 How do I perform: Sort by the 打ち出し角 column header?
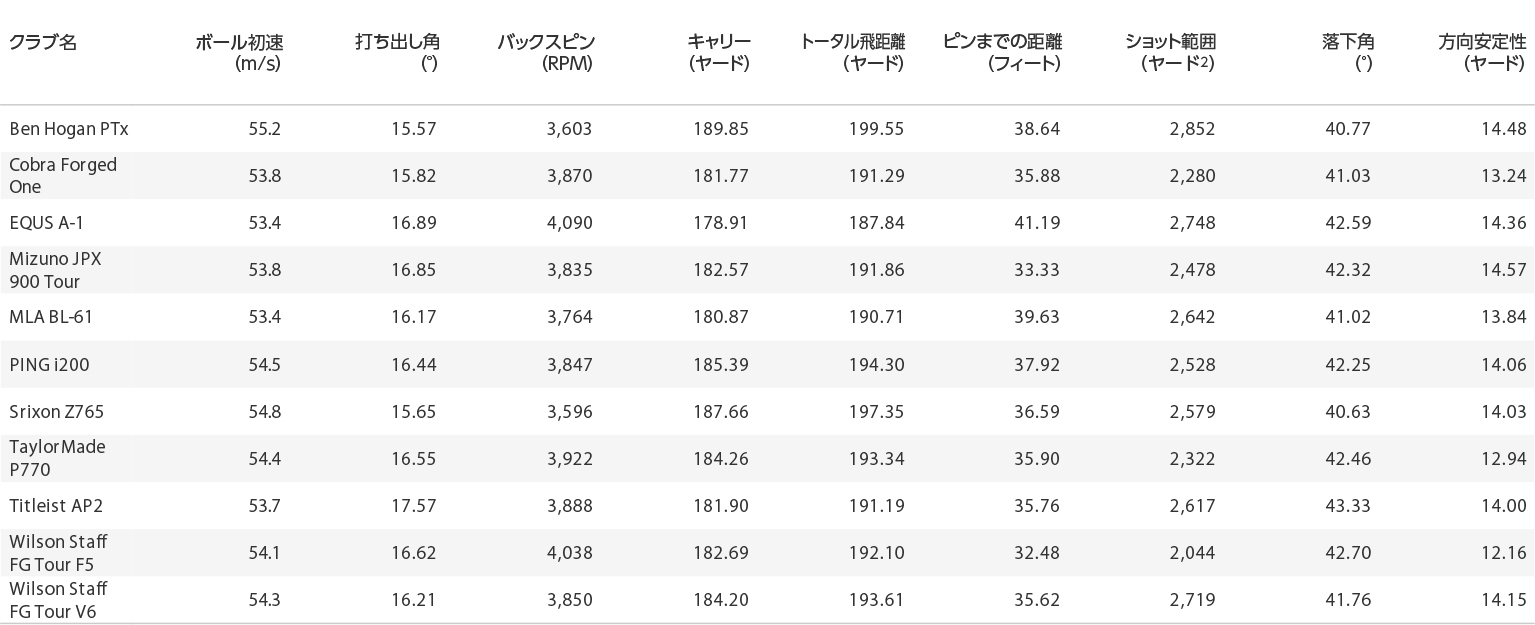pyautogui.click(x=397, y=53)
